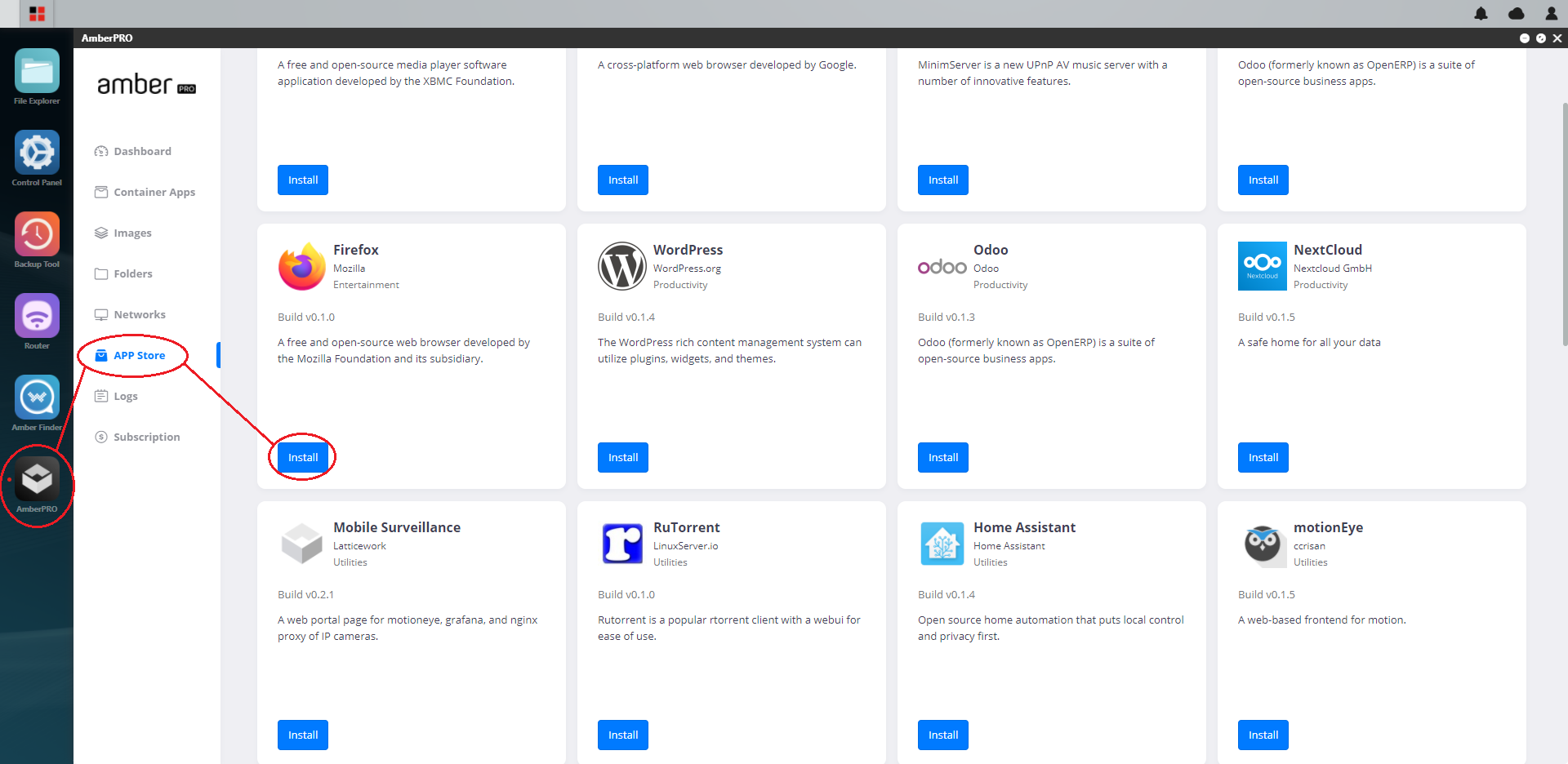
Task: Click the Odoo app logo
Action: tap(942, 267)
